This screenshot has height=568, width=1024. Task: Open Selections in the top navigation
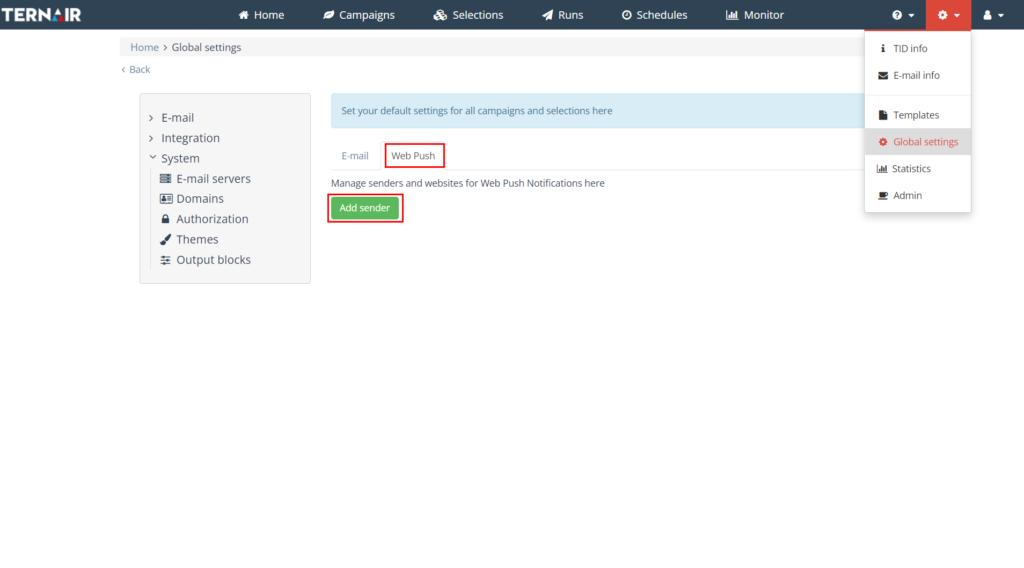coord(468,15)
